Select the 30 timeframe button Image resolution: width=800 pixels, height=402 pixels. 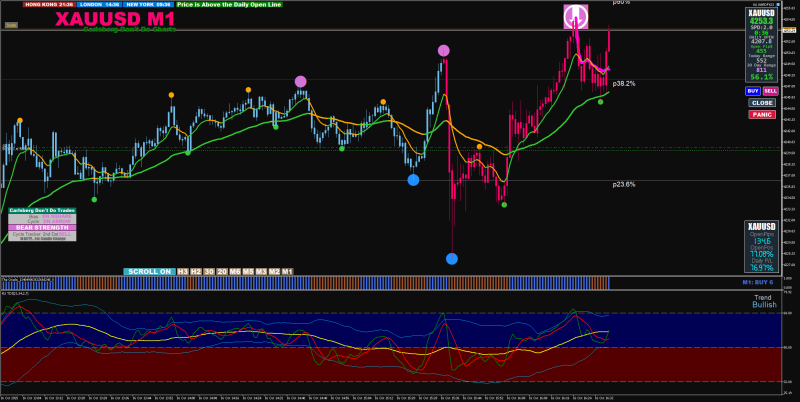(209, 271)
